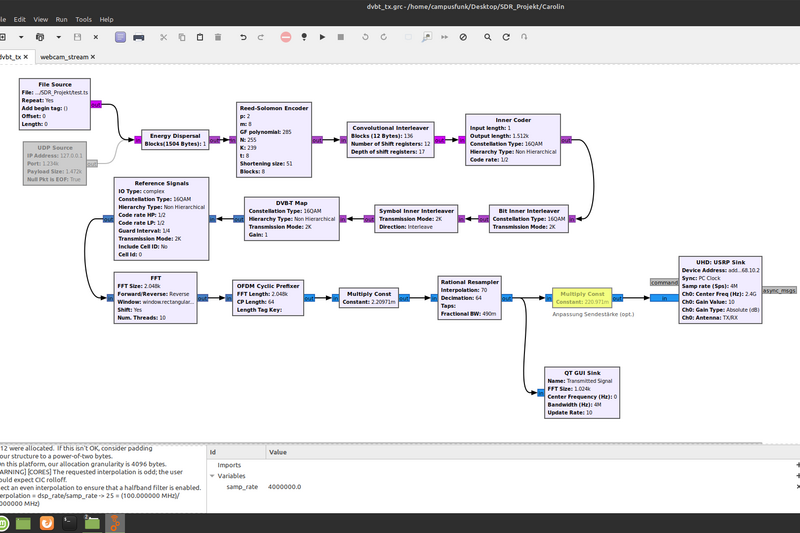
Task: View flow graph errors red icon
Action: tap(286, 37)
